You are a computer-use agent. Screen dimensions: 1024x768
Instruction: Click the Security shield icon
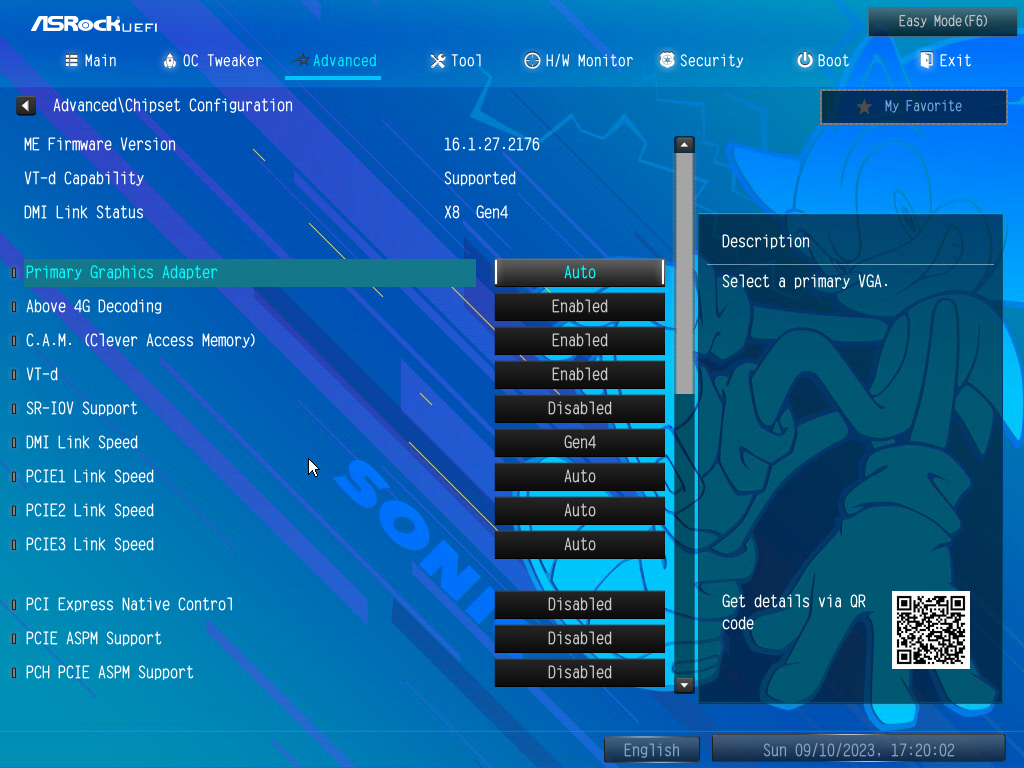click(x=667, y=60)
